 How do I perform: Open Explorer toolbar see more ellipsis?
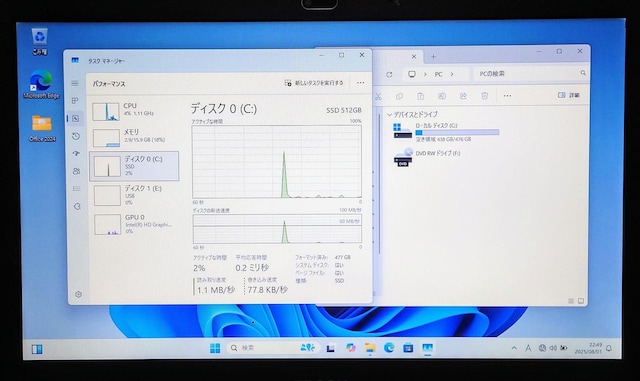tap(507, 96)
